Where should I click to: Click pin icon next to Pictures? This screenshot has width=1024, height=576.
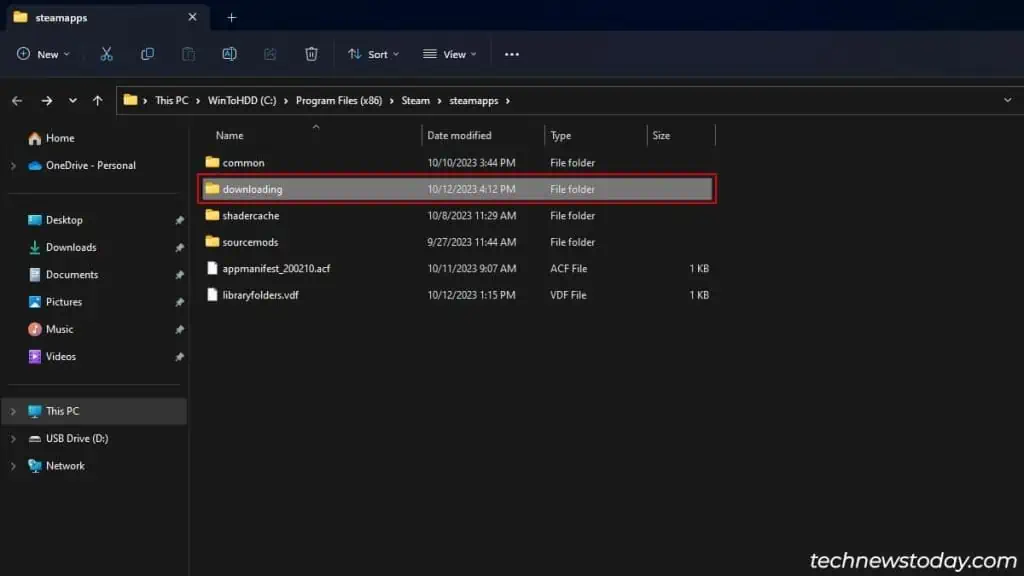pos(179,302)
